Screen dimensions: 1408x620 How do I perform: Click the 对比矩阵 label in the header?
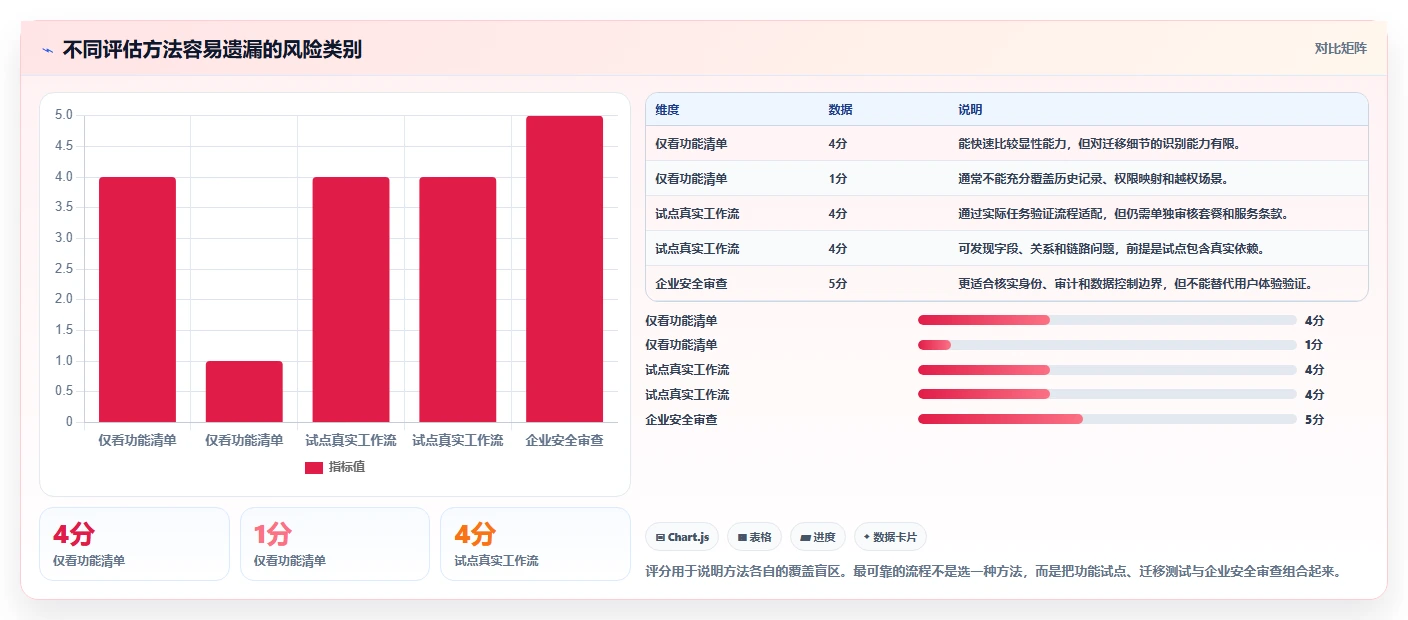1340,48
